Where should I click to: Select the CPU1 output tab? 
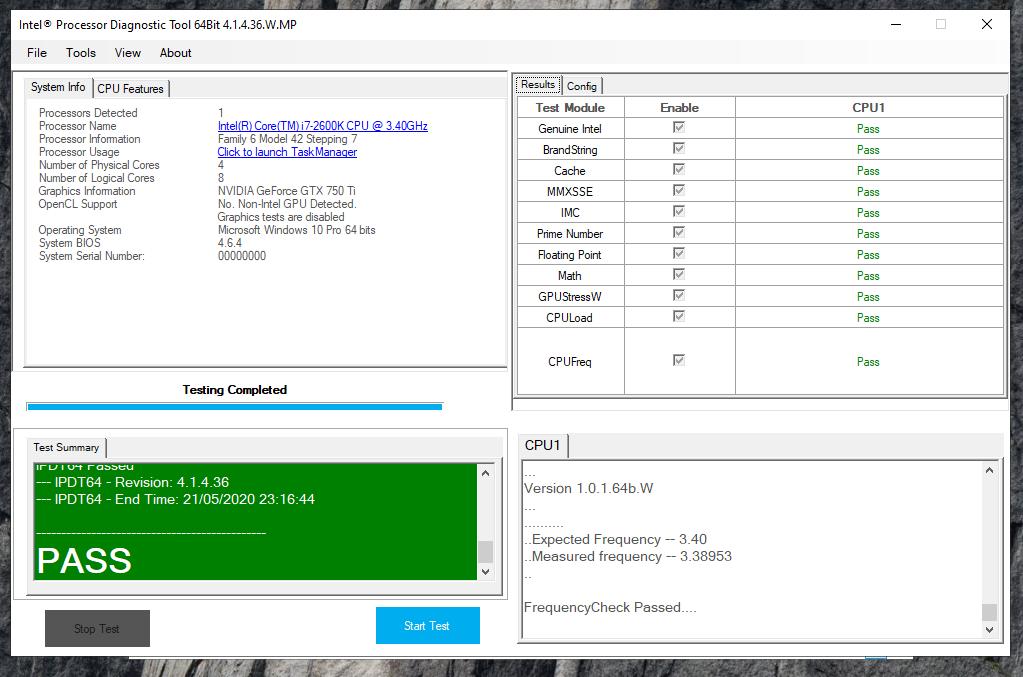543,445
